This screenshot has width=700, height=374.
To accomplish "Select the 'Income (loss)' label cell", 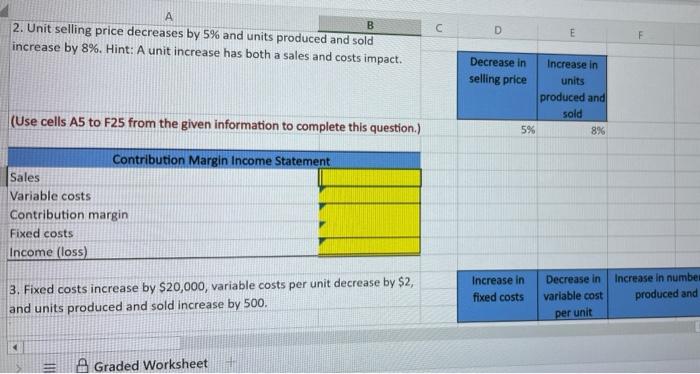I will click(x=163, y=252).
